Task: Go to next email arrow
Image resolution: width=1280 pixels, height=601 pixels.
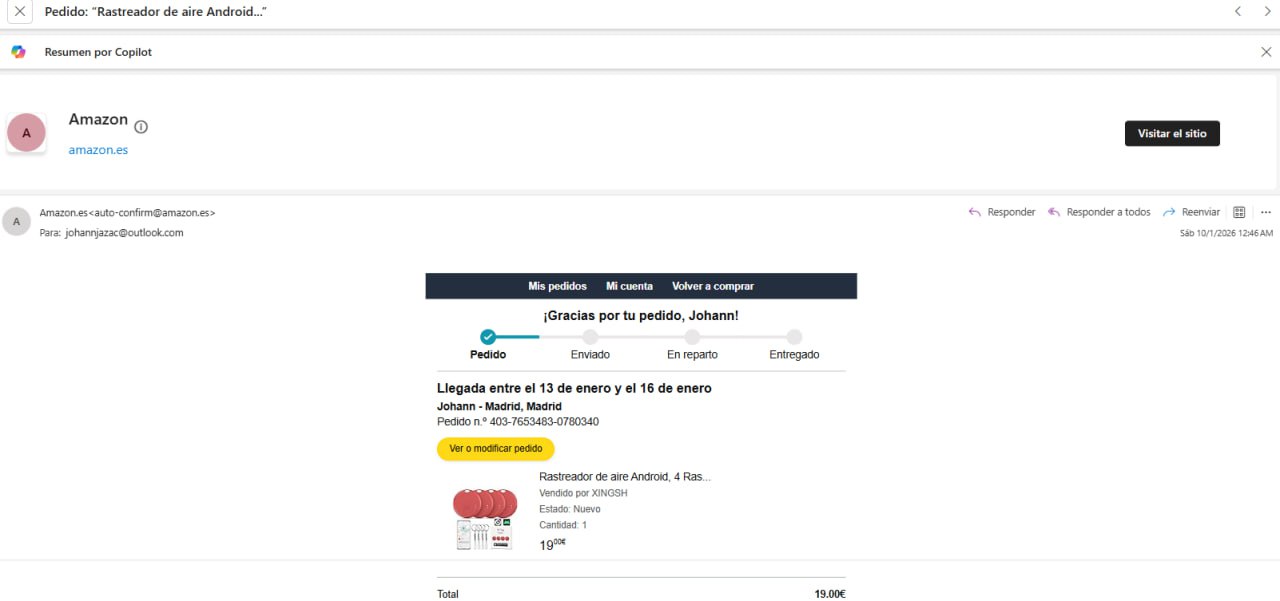Action: click(1264, 12)
